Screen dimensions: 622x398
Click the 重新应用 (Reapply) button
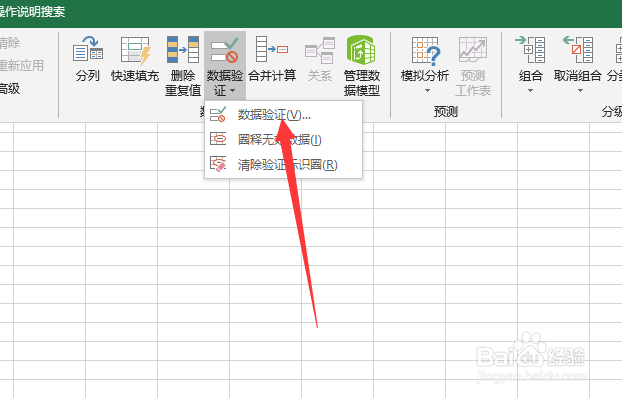(x=21, y=65)
